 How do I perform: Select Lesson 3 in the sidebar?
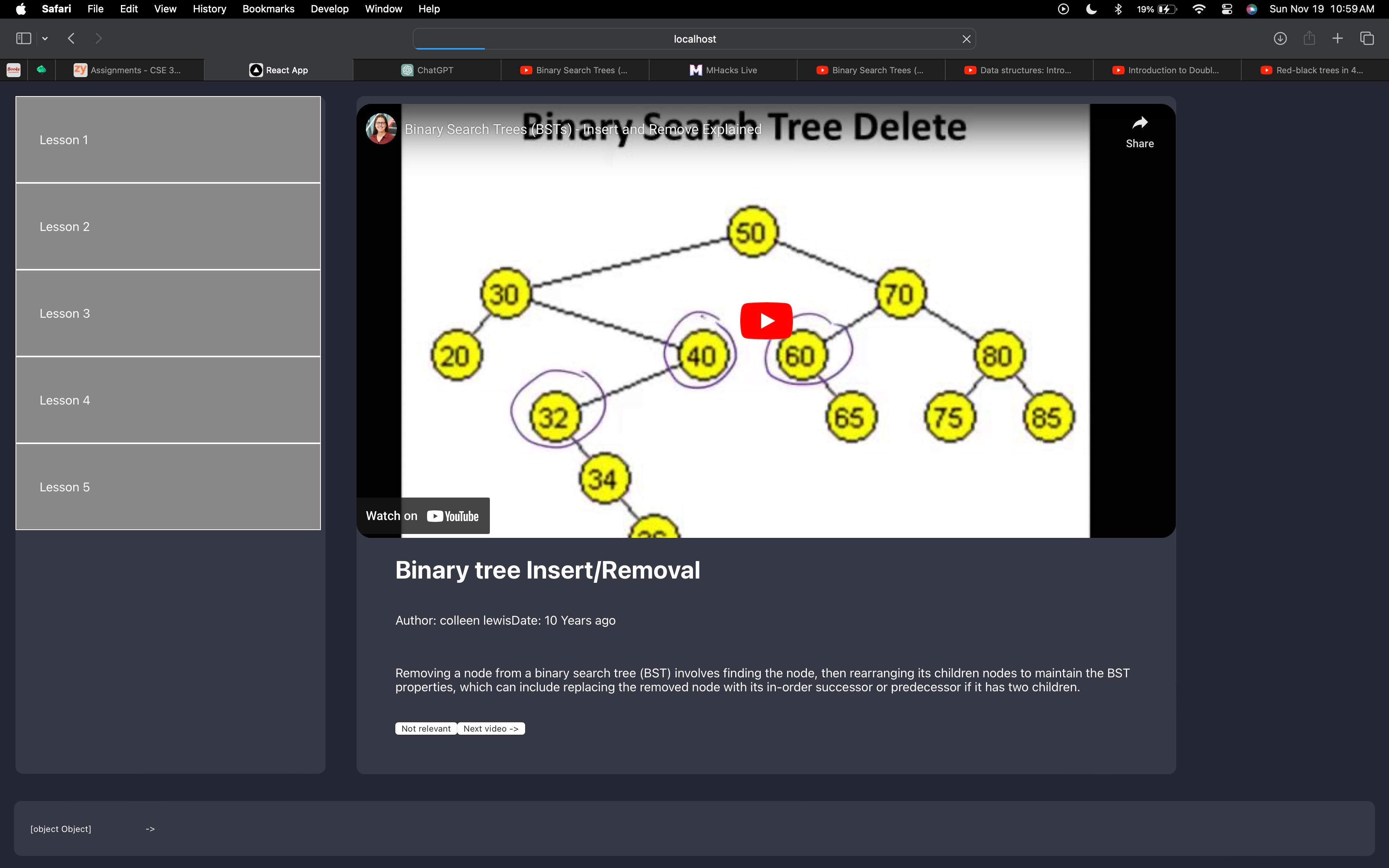tap(167, 313)
